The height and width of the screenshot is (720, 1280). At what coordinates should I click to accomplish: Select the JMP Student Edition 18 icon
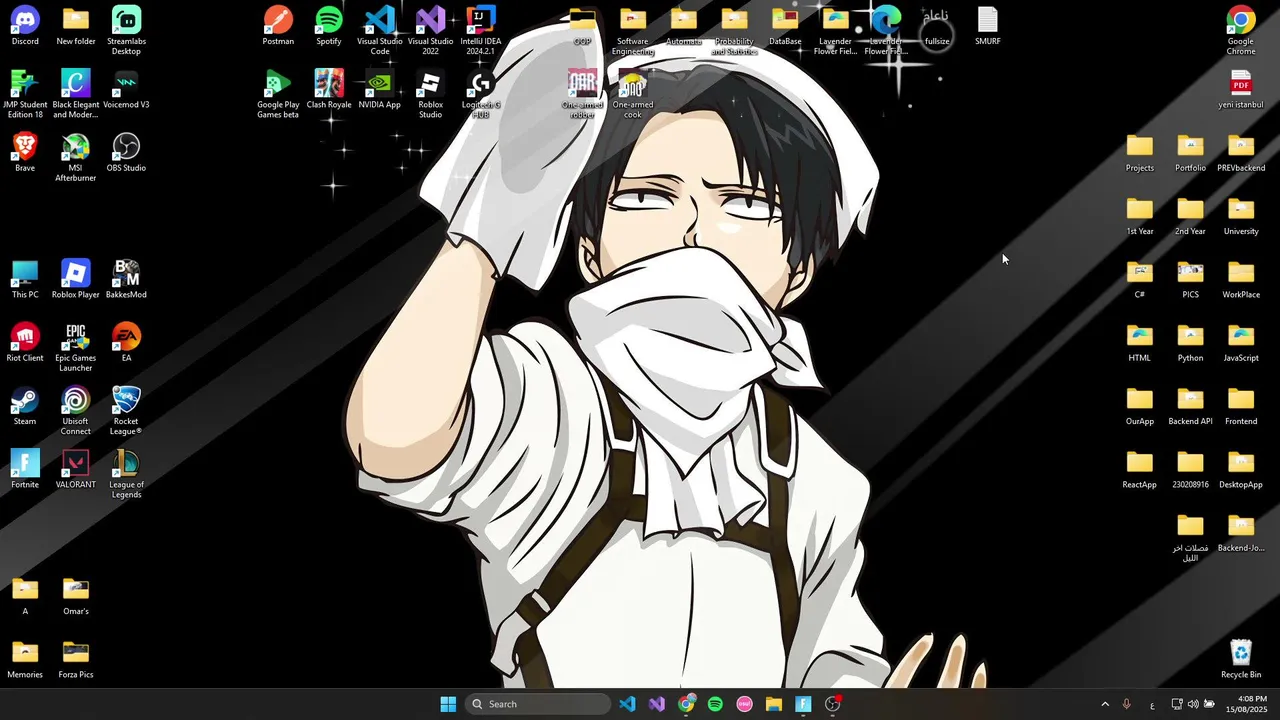[25, 94]
